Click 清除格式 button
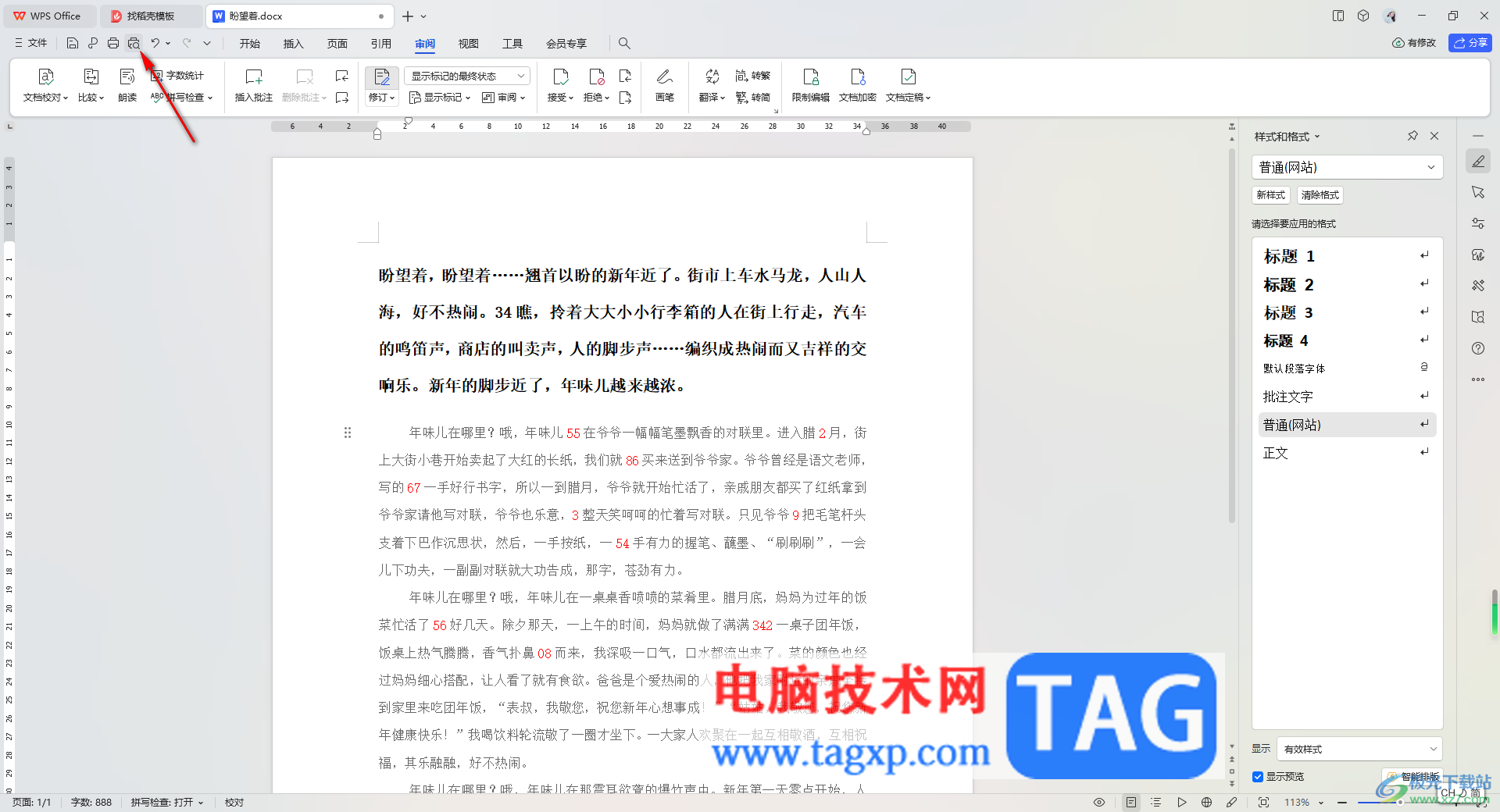 pos(1320,194)
